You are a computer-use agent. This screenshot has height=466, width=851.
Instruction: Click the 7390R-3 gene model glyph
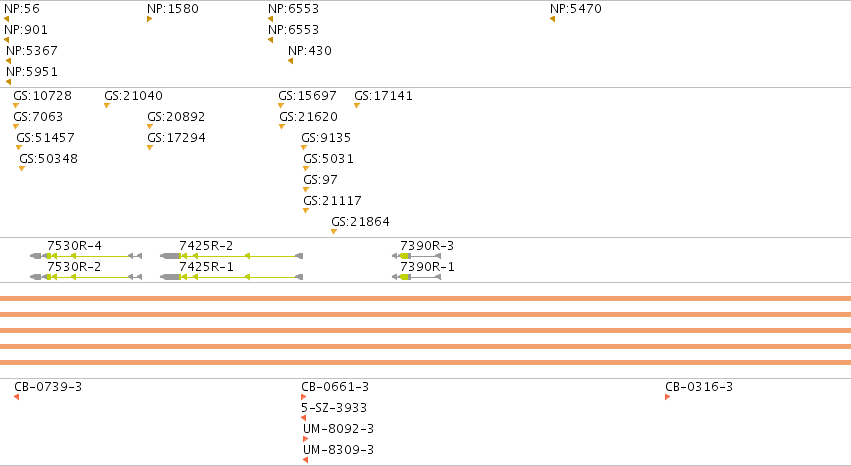[x=416, y=256]
